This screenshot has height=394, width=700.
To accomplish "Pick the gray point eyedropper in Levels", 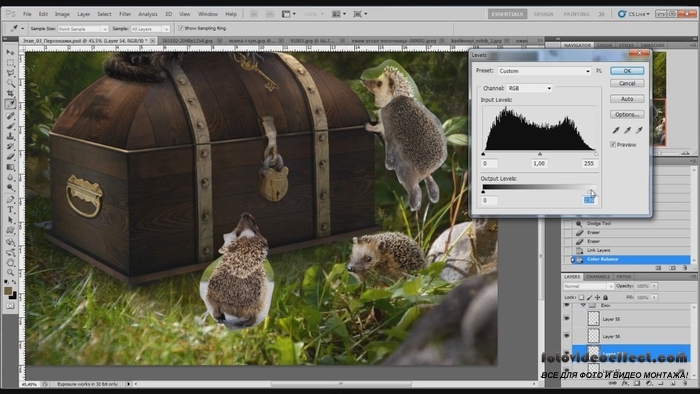I will point(628,130).
